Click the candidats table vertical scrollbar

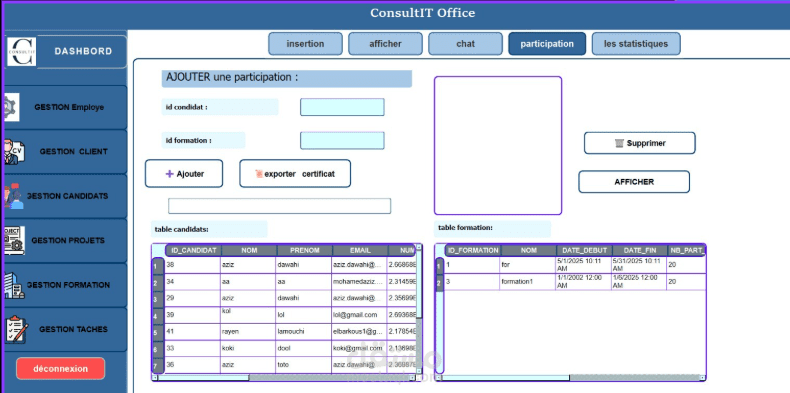tap(419, 309)
